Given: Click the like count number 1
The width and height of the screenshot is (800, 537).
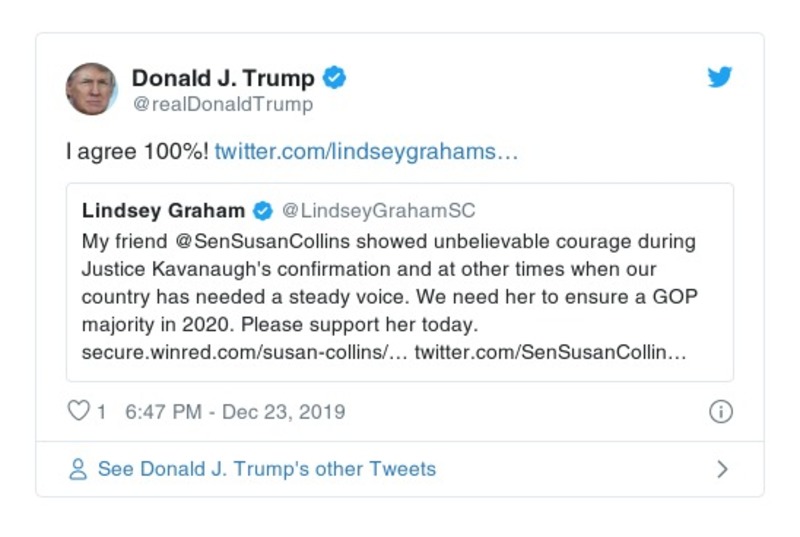Looking at the screenshot, I should 101,412.
